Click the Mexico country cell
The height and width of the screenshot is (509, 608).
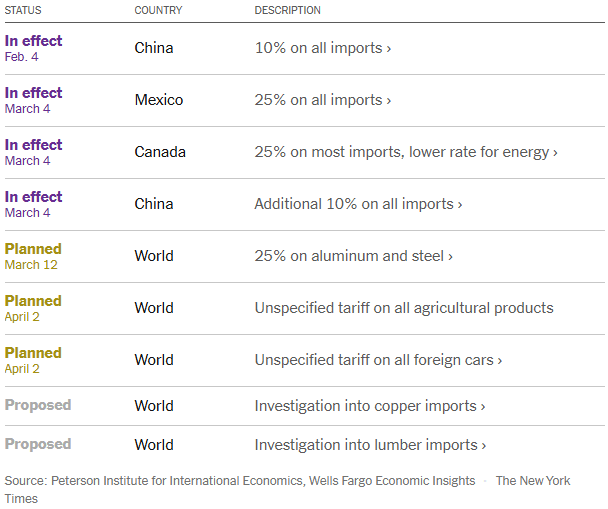161,100
